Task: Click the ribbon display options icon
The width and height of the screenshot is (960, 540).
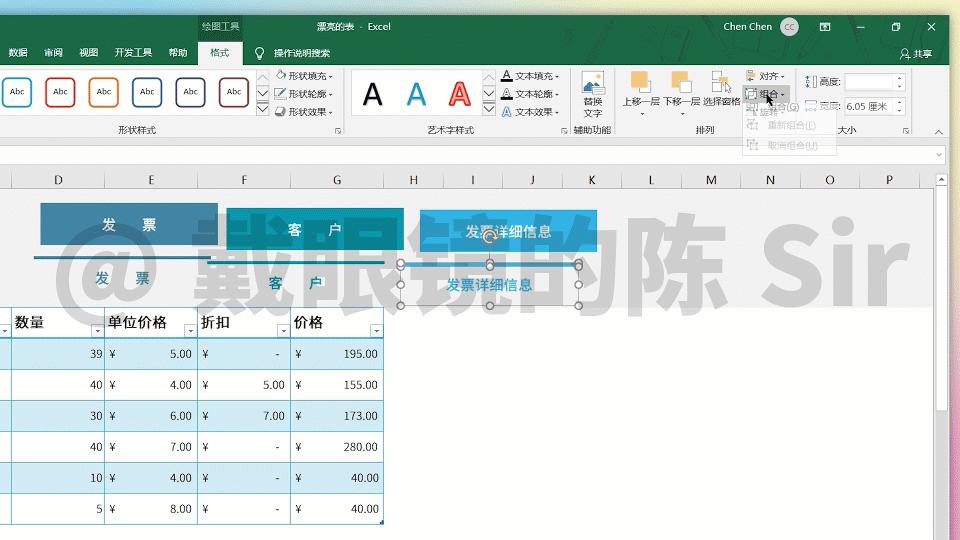Action: 825,27
